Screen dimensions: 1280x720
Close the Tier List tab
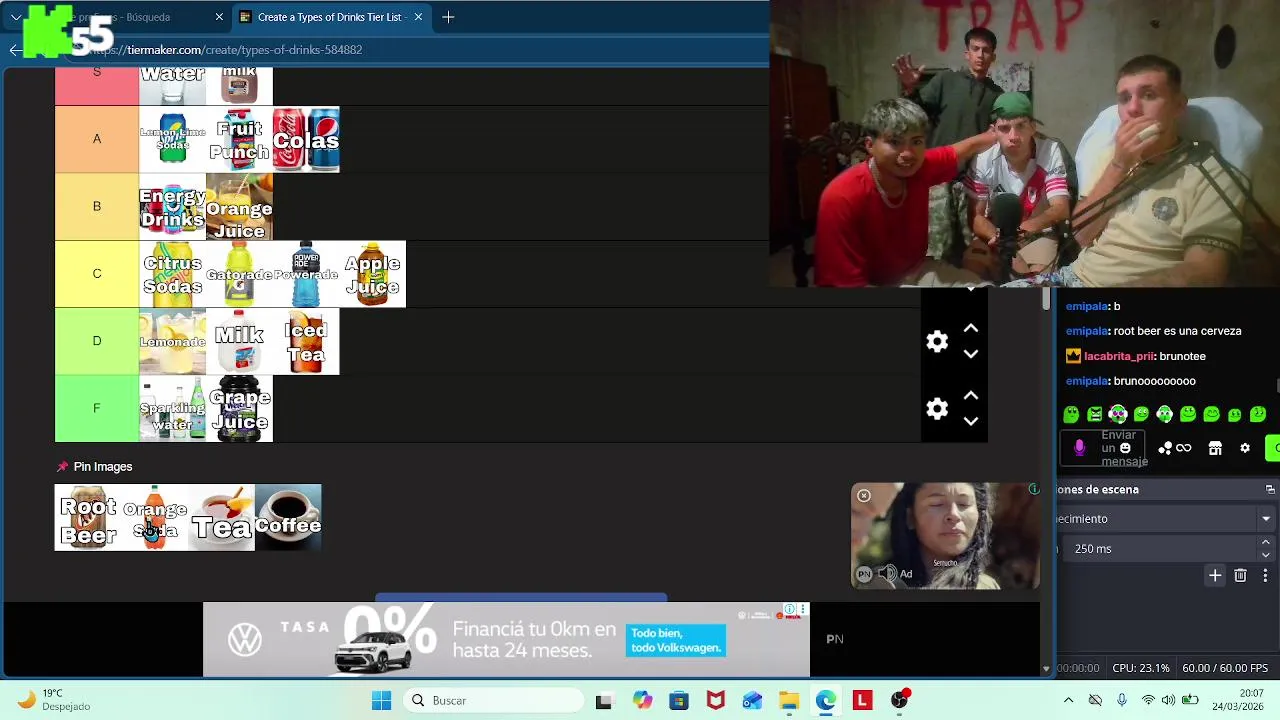pyautogui.click(x=418, y=17)
